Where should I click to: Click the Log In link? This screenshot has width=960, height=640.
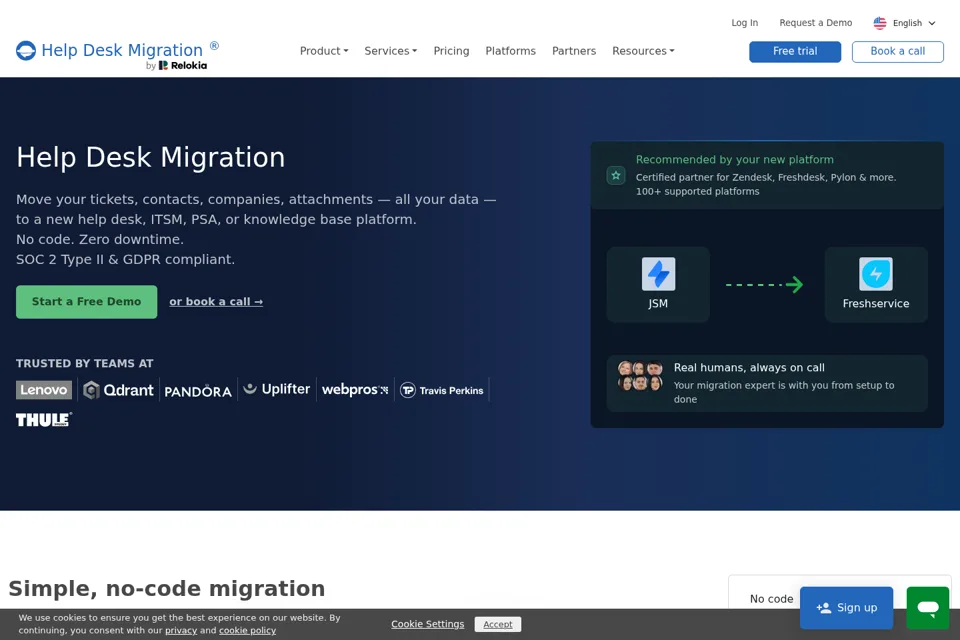click(x=744, y=23)
